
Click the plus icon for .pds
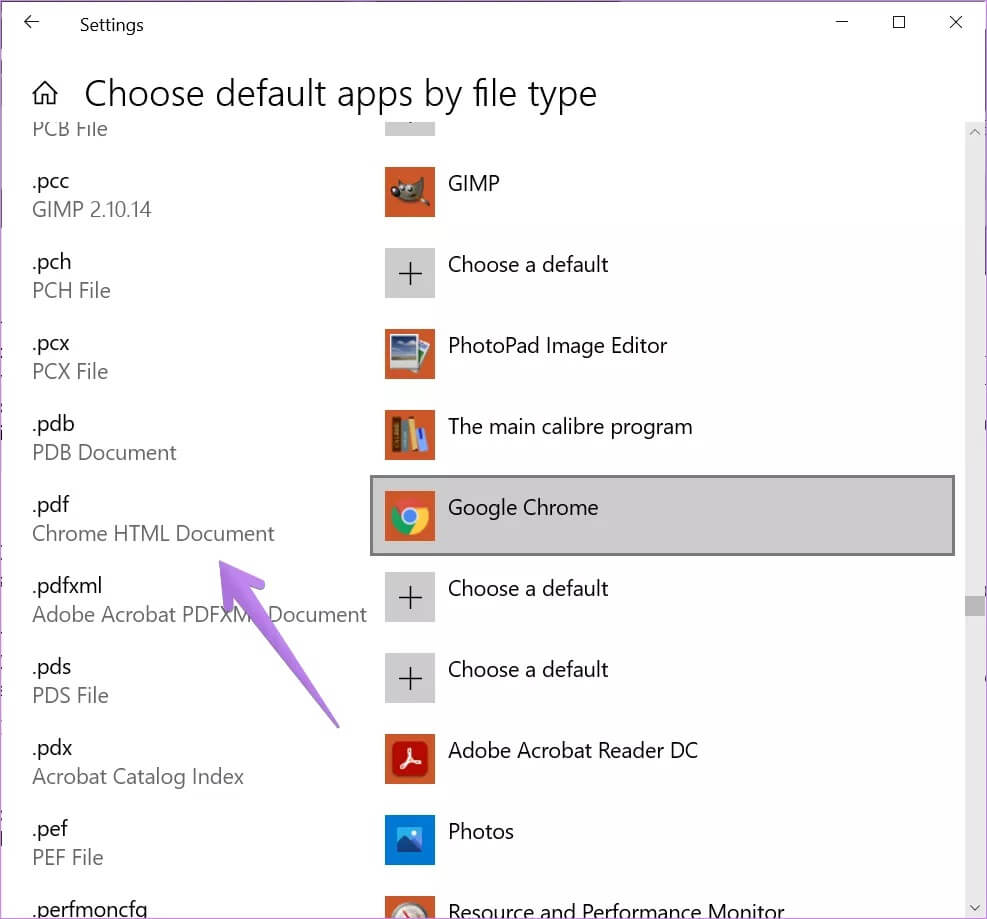point(410,678)
